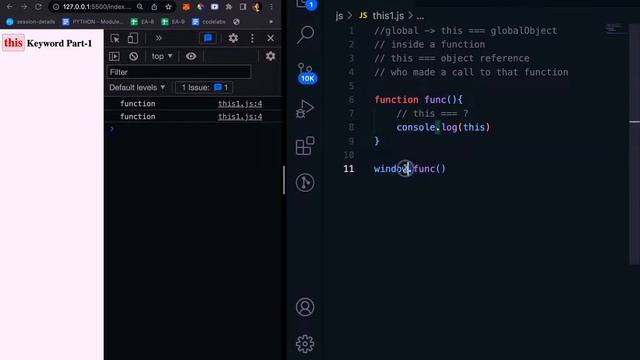
Task: Open the DevTools issues chat icon
Action: 208,38
